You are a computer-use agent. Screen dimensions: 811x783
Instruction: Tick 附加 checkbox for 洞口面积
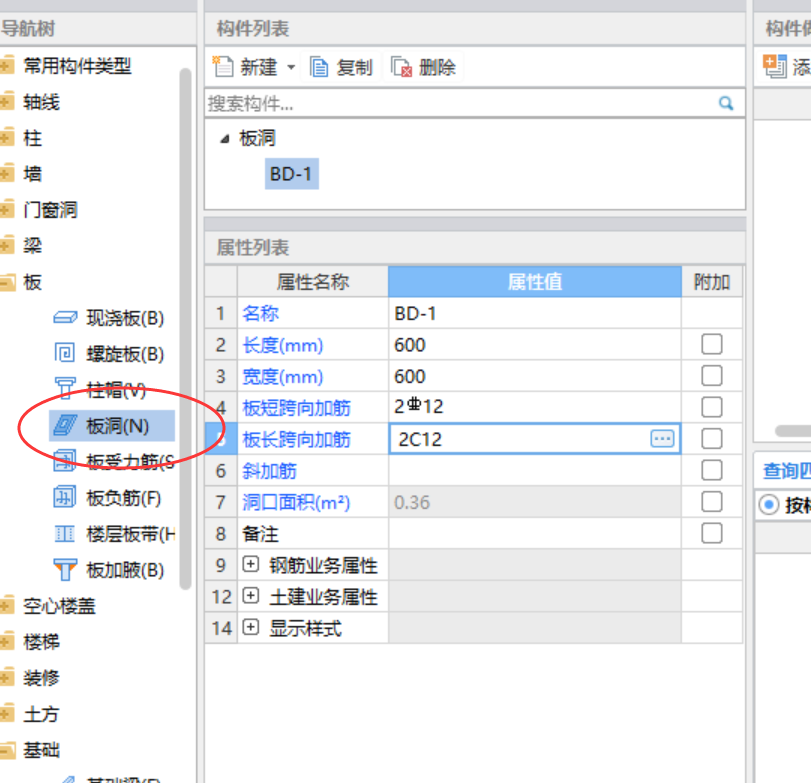coord(712,502)
